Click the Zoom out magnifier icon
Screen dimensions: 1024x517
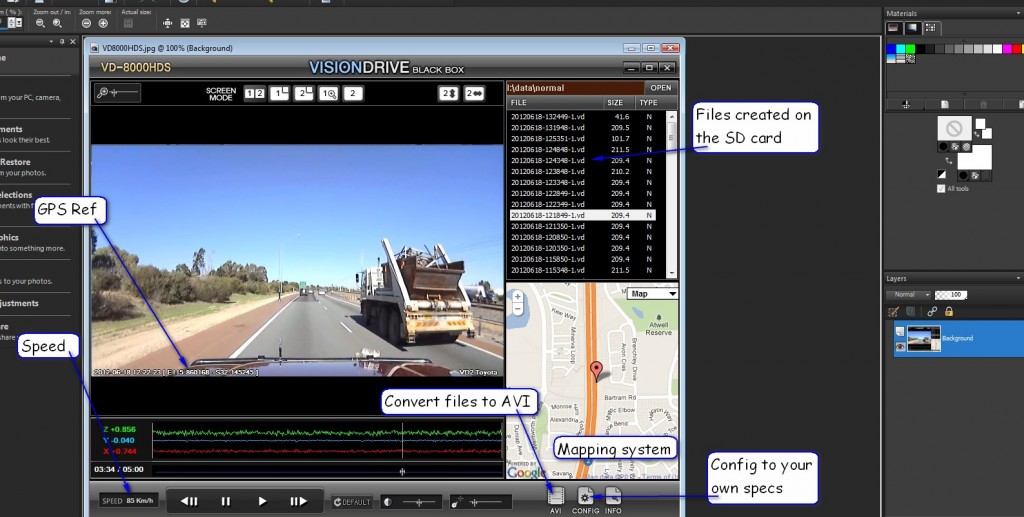40,24
